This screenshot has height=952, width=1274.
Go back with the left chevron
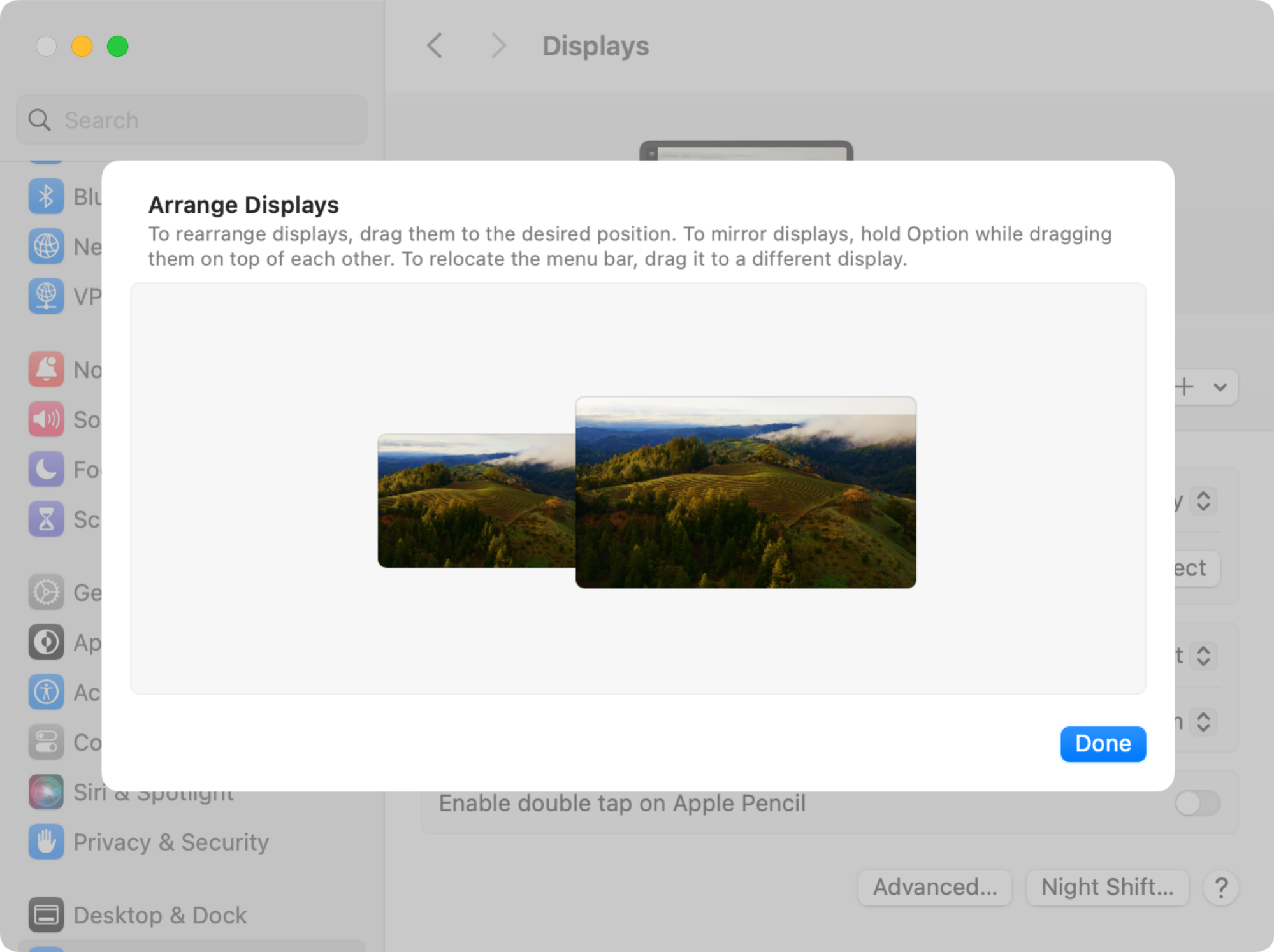coord(435,46)
